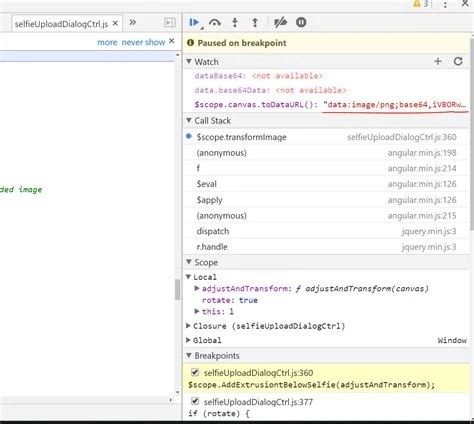Close the selfieUploadDialogCtrl.js tab
Screen dimensions: 474x424
[x=115, y=23]
